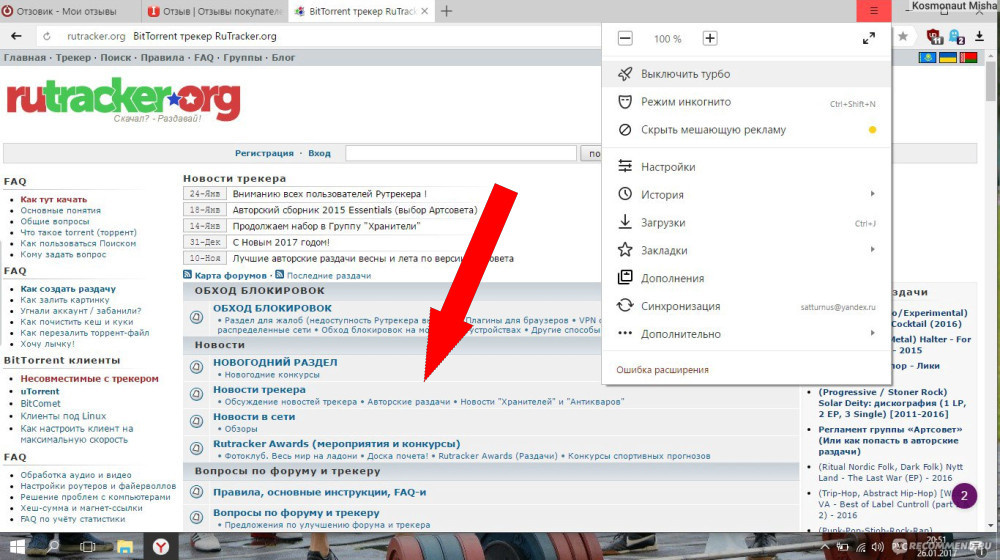Open Загрузки from the browser menu
This screenshot has width=1000, height=560.
coord(746,223)
